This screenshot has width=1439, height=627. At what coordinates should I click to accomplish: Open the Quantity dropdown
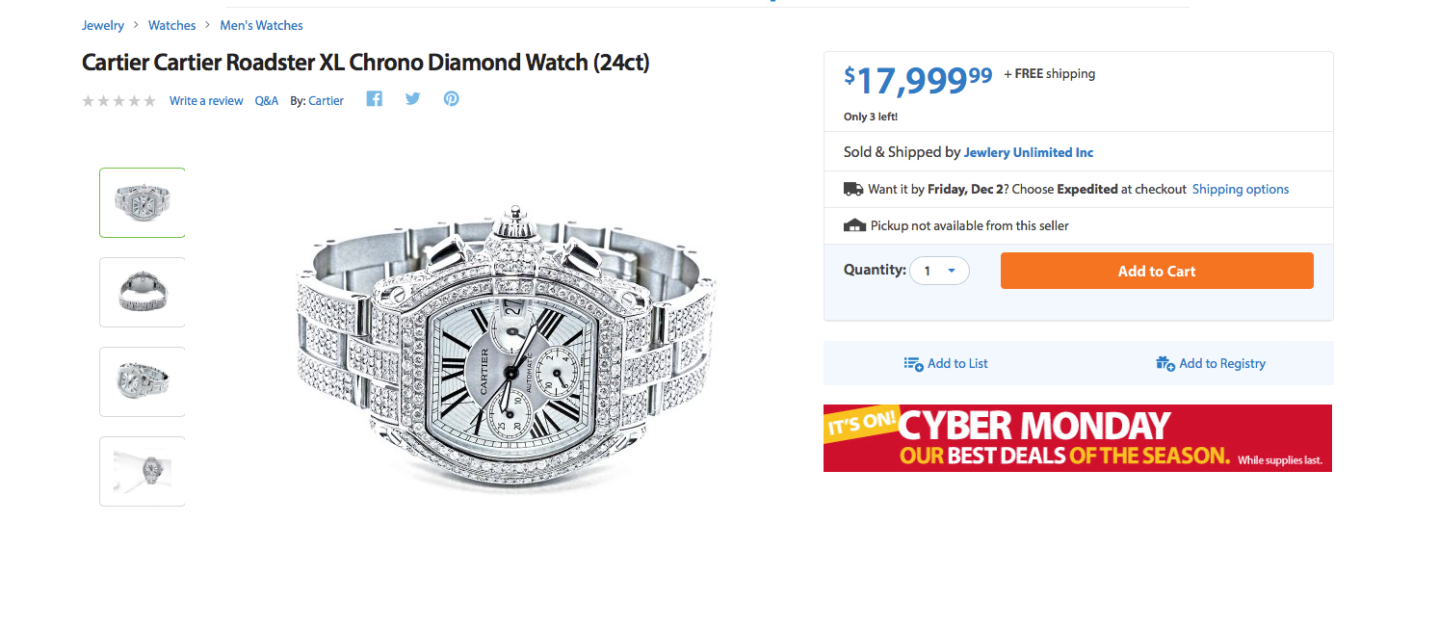tap(939, 271)
